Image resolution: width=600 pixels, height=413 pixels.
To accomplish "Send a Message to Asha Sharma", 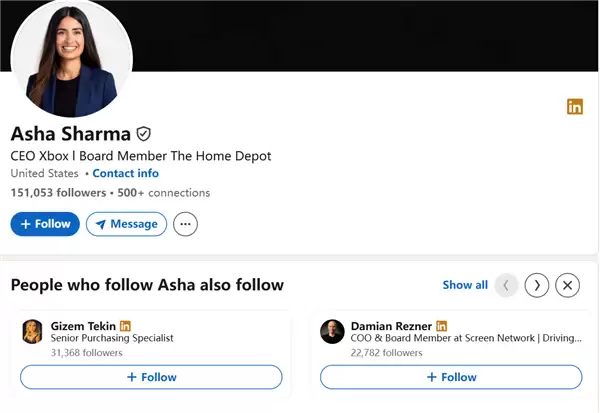I will [x=126, y=224].
